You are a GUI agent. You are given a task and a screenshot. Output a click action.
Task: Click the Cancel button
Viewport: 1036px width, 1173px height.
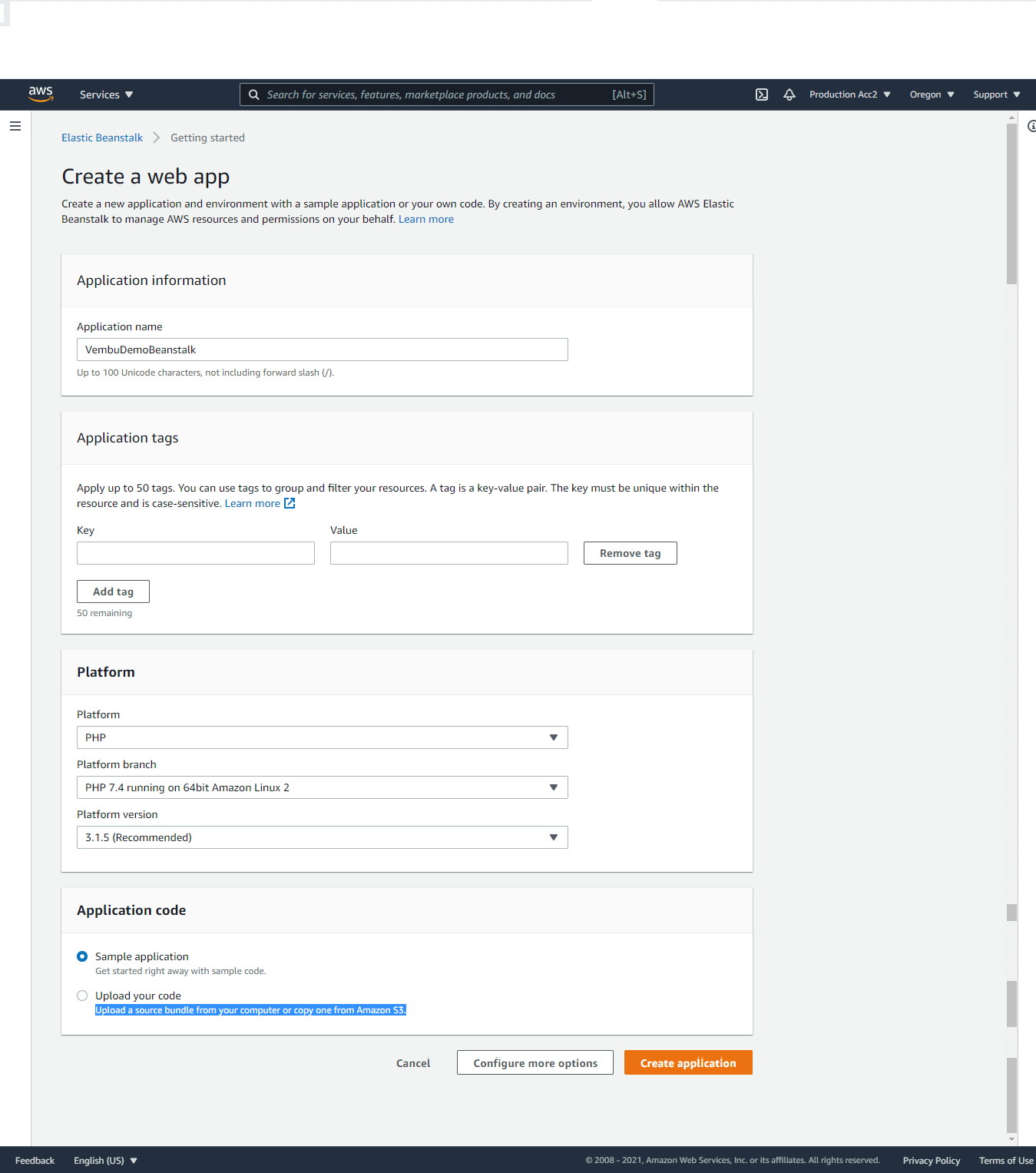(x=413, y=1063)
